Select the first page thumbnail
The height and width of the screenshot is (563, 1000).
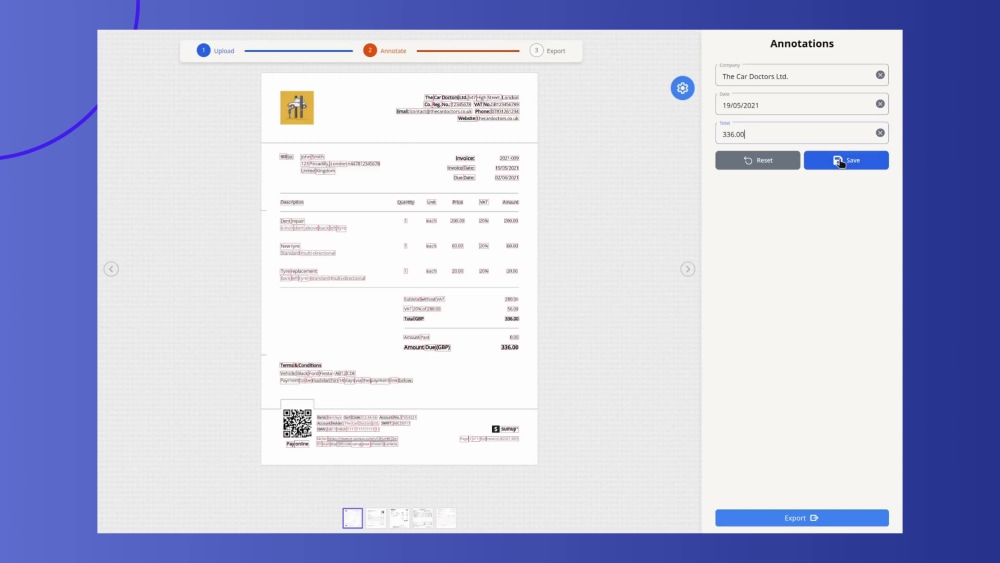tap(353, 518)
